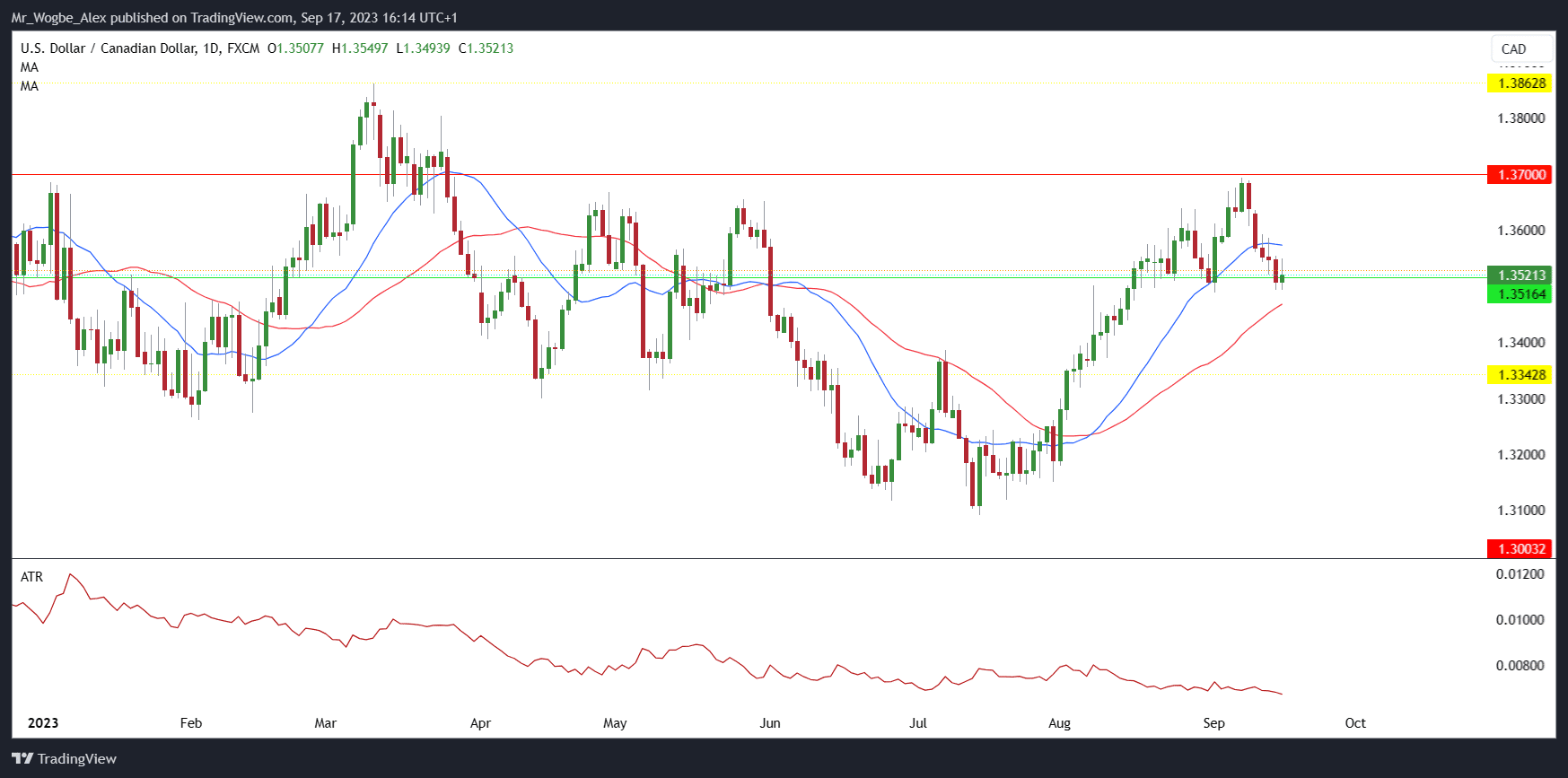Click the high value H1.35497

coord(360,48)
